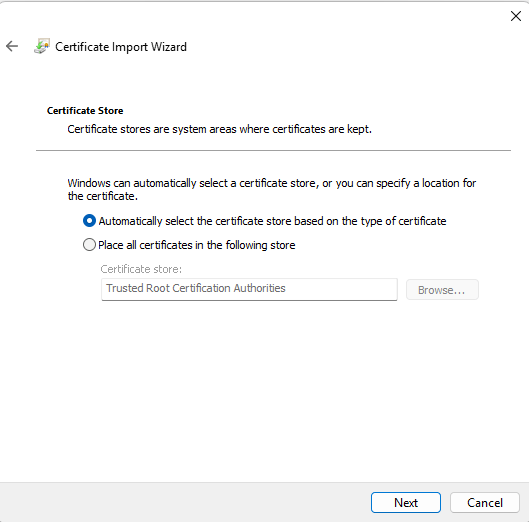529x522 pixels.
Task: Focus the Trusted Root Certification Authorities field
Action: 249,289
